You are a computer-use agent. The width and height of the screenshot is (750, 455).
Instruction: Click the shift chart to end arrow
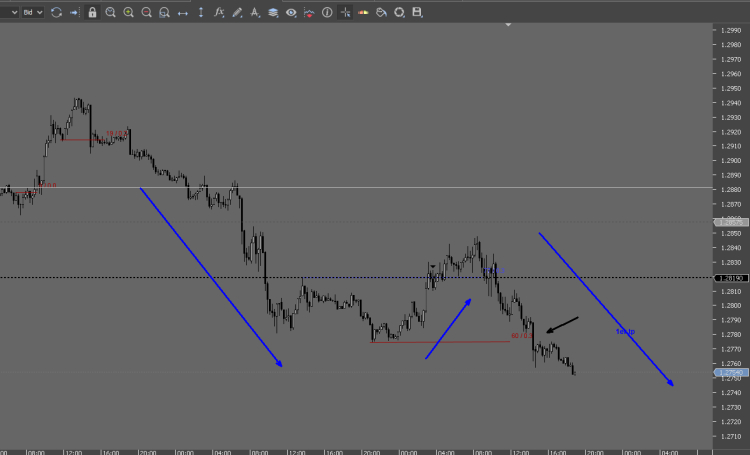[x=74, y=13]
